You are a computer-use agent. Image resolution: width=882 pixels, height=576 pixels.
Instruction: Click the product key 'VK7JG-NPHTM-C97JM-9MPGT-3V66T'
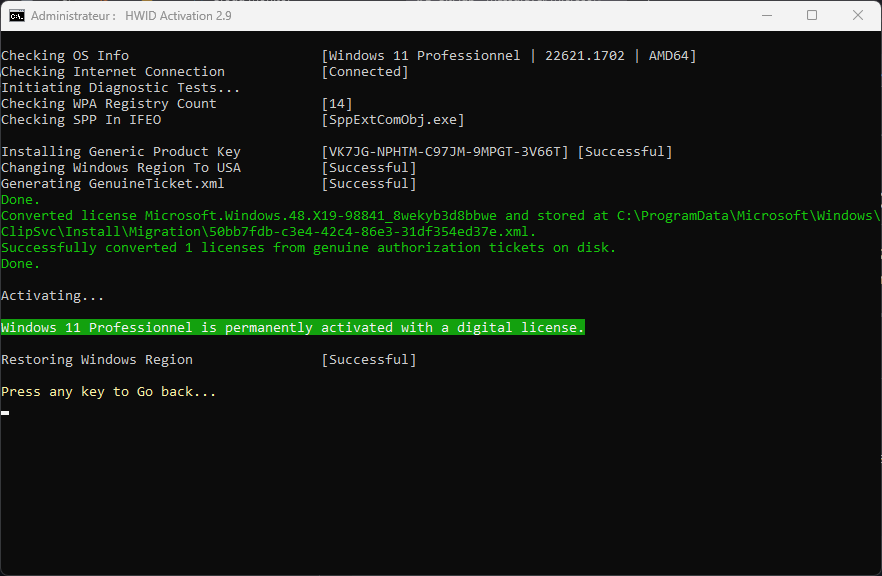pyautogui.click(x=445, y=152)
